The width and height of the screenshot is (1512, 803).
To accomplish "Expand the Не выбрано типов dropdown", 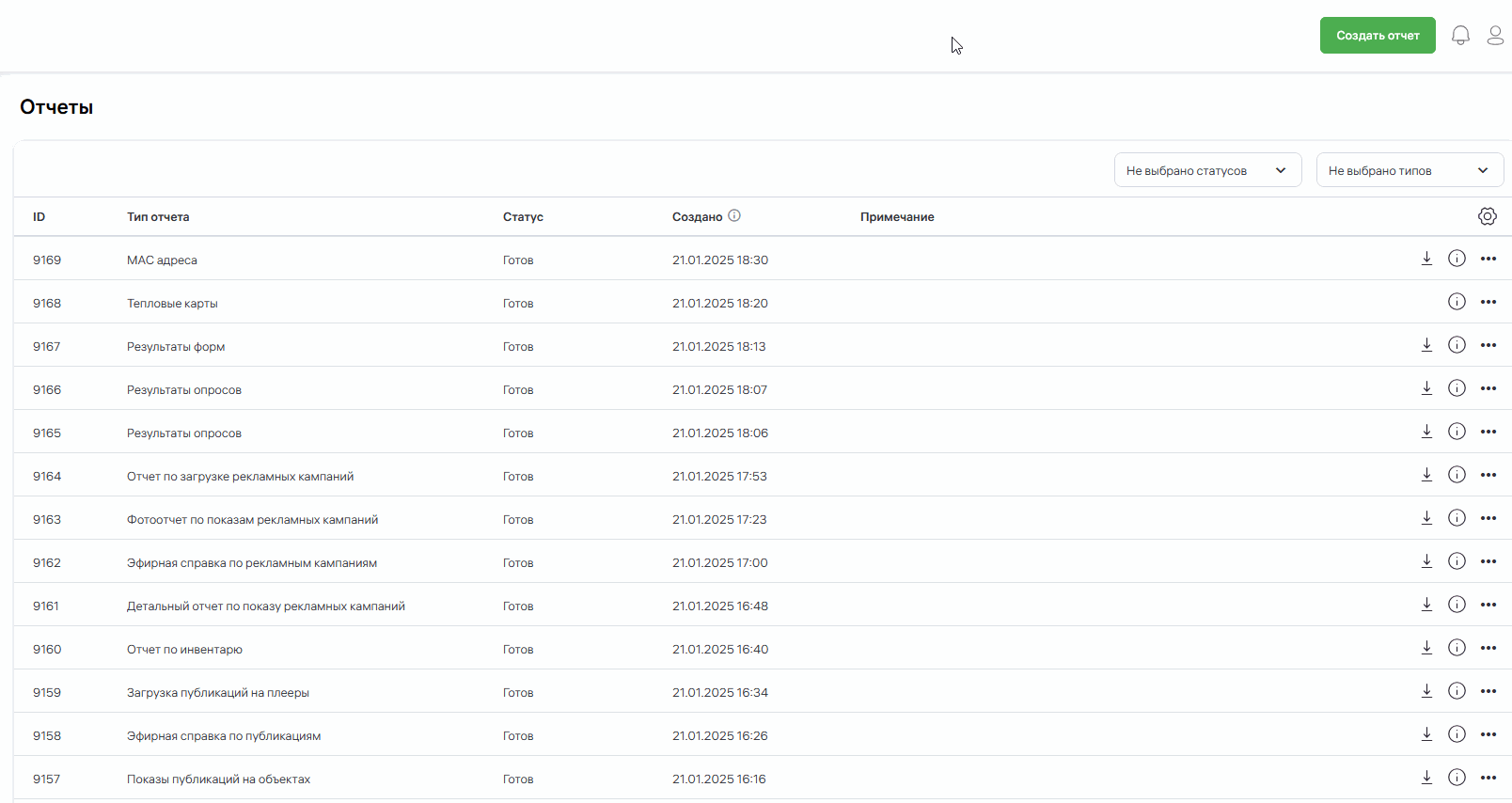I will coord(1409,170).
